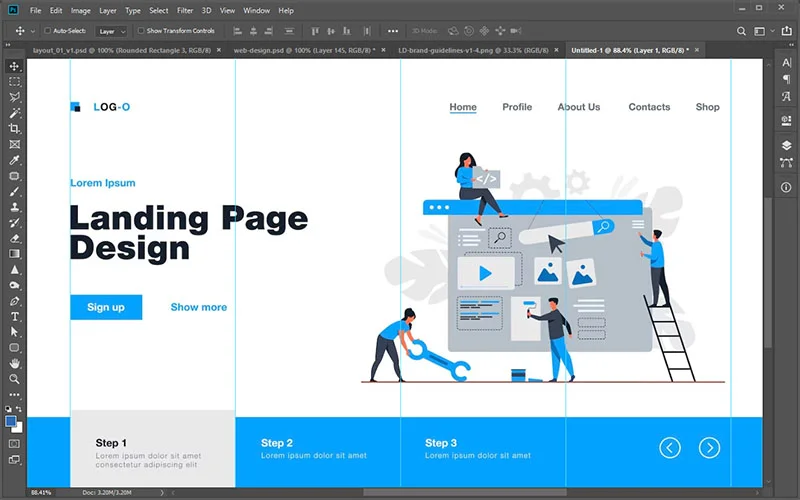Reset default foreground and background colors
Screen dimensions: 800x500
(x=8, y=409)
